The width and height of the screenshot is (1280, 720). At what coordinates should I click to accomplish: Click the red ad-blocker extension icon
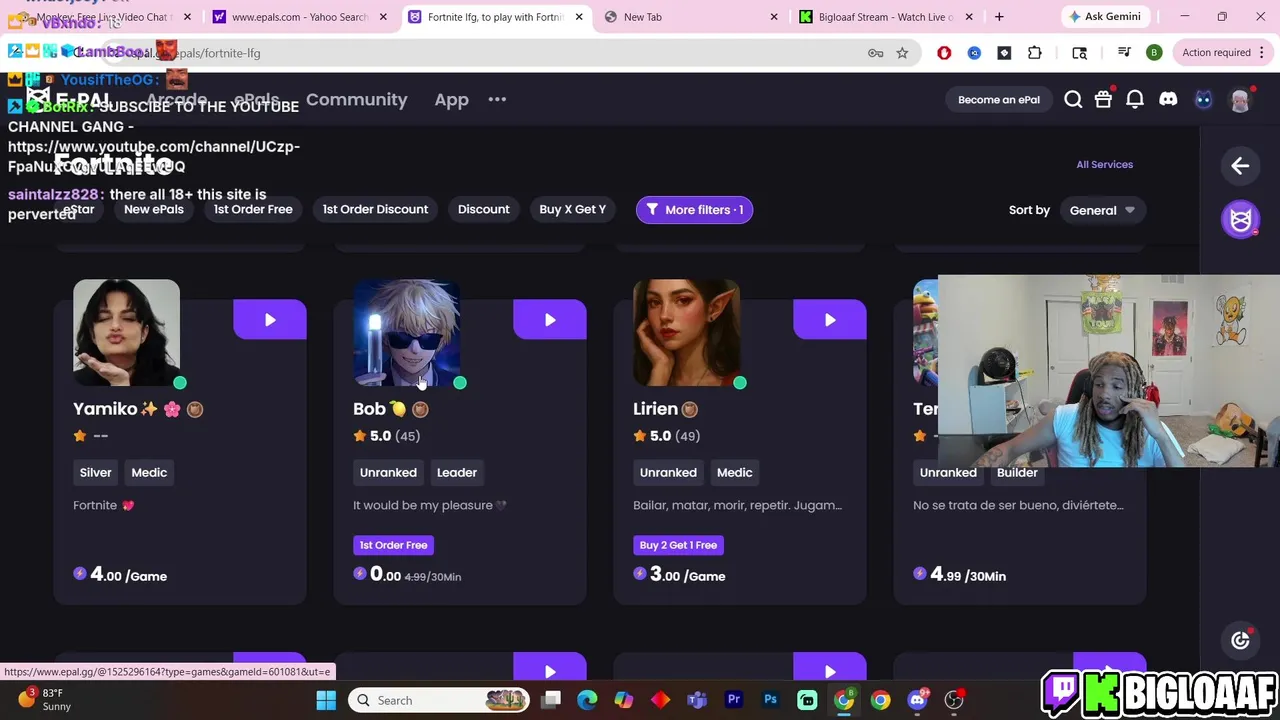[944, 53]
